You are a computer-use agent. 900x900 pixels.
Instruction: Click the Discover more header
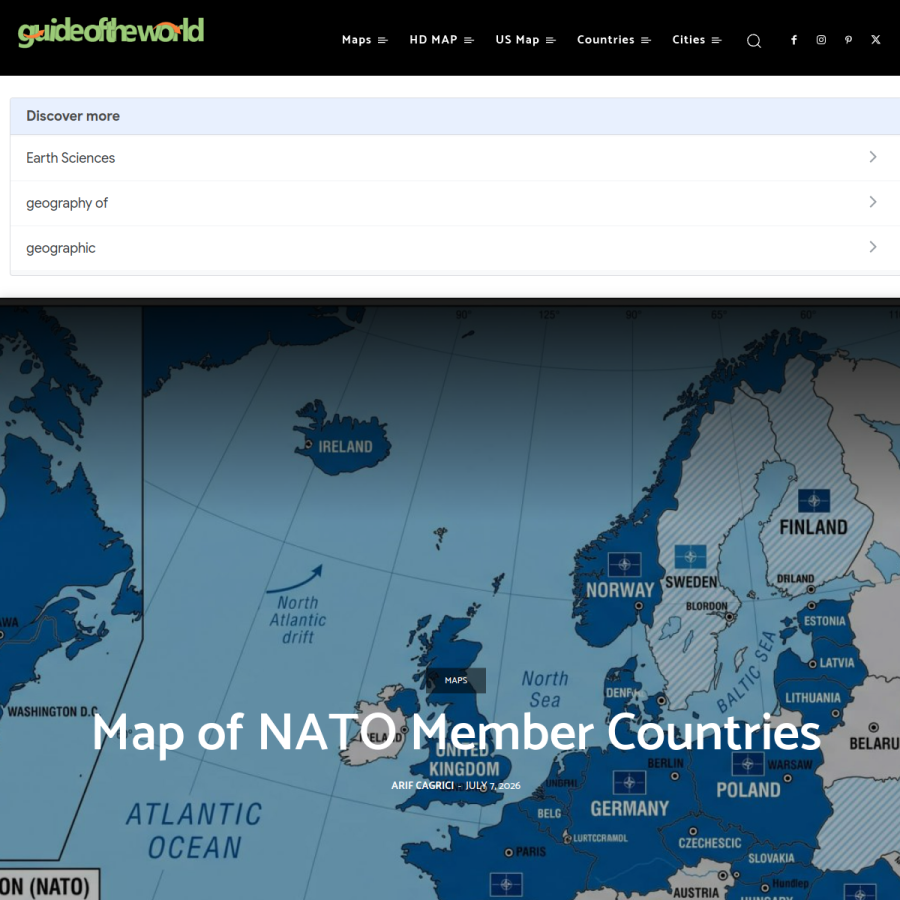455,116
